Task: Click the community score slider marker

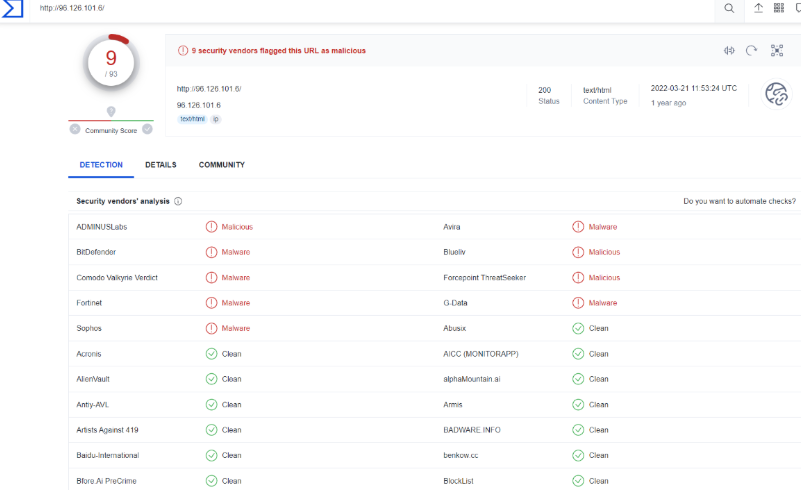Action: click(111, 112)
